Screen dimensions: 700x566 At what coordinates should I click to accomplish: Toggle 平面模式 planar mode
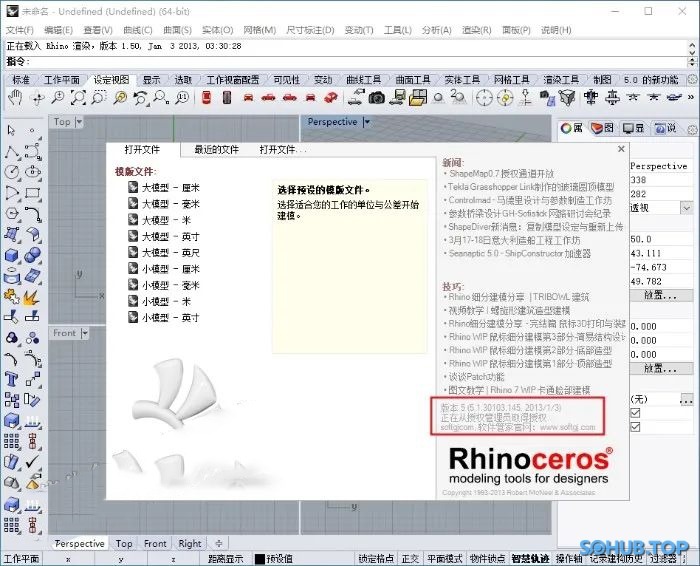coord(444,559)
